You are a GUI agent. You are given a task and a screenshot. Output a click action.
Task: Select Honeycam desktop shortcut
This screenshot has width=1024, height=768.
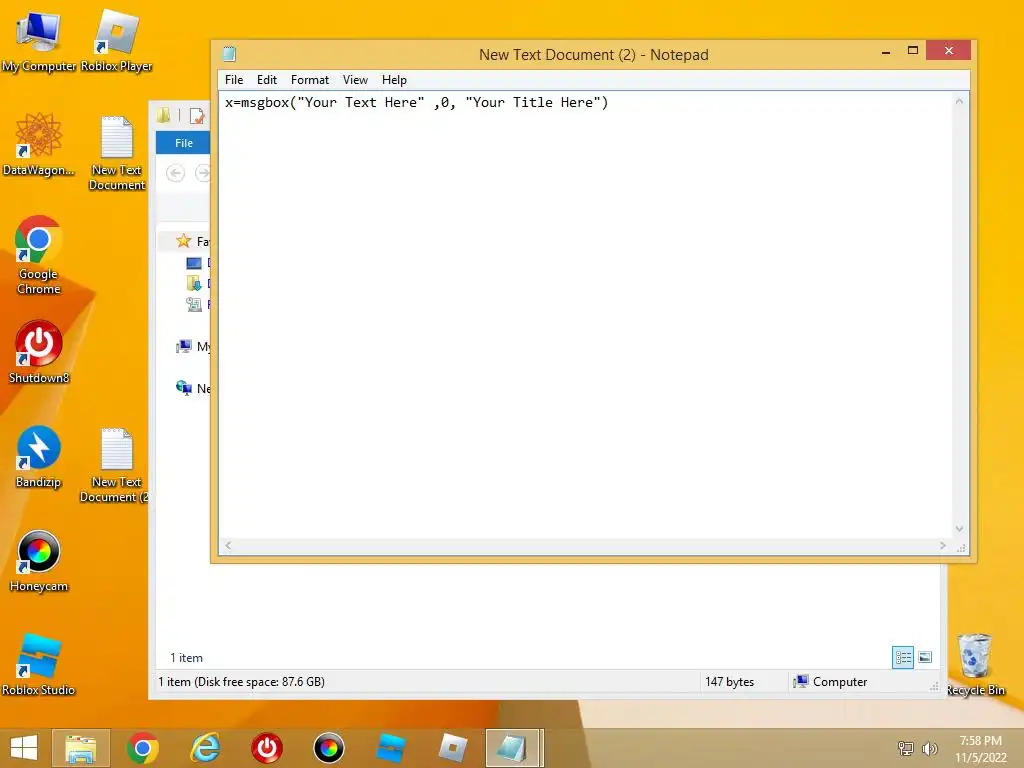[x=39, y=561]
